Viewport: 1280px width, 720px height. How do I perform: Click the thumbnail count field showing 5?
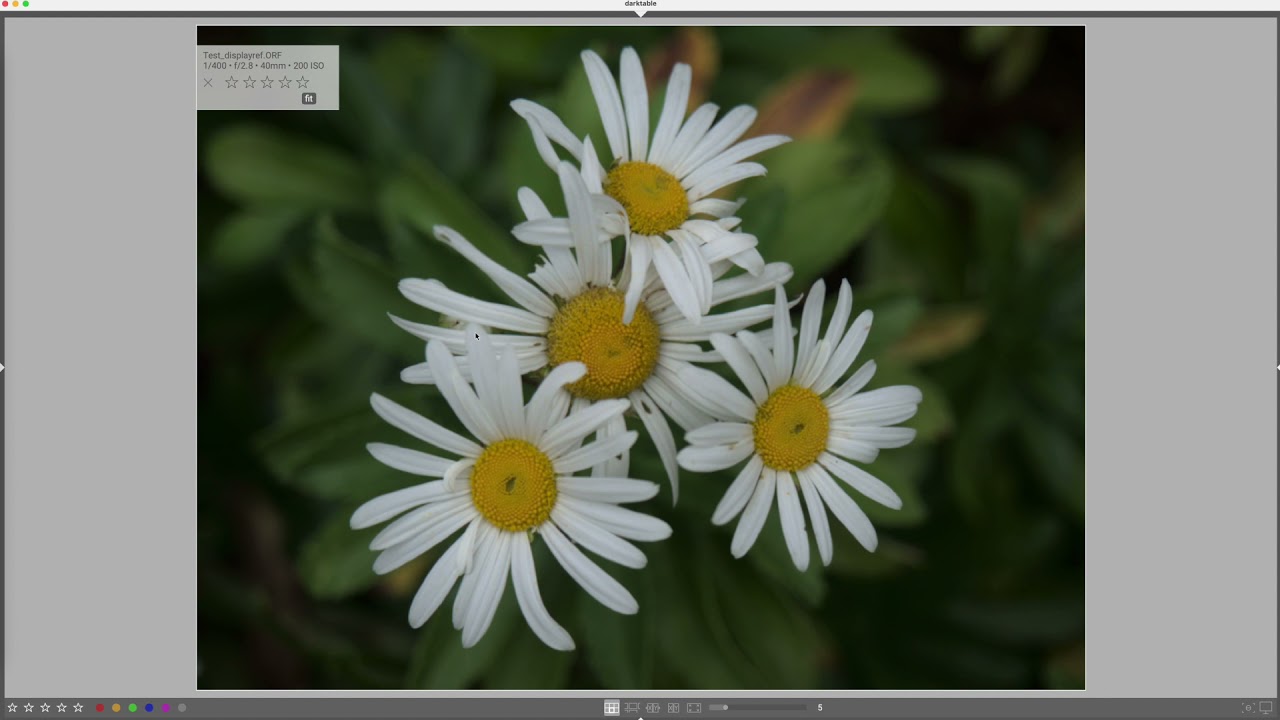coord(820,708)
